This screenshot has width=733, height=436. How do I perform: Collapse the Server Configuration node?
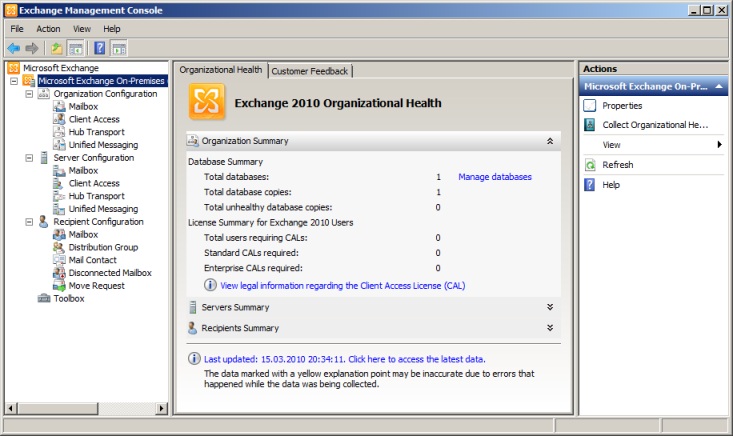(29, 158)
